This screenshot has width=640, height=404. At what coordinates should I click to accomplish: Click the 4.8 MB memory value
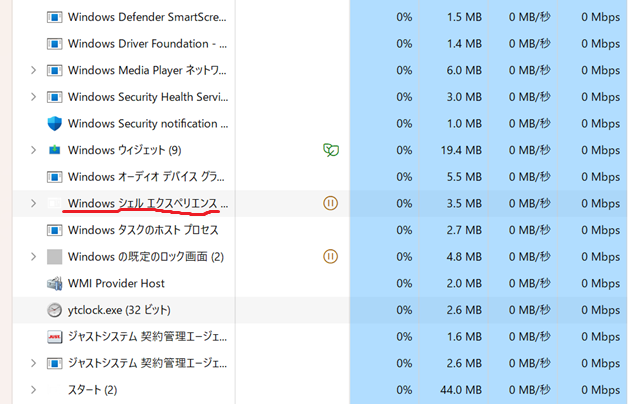[x=464, y=257]
